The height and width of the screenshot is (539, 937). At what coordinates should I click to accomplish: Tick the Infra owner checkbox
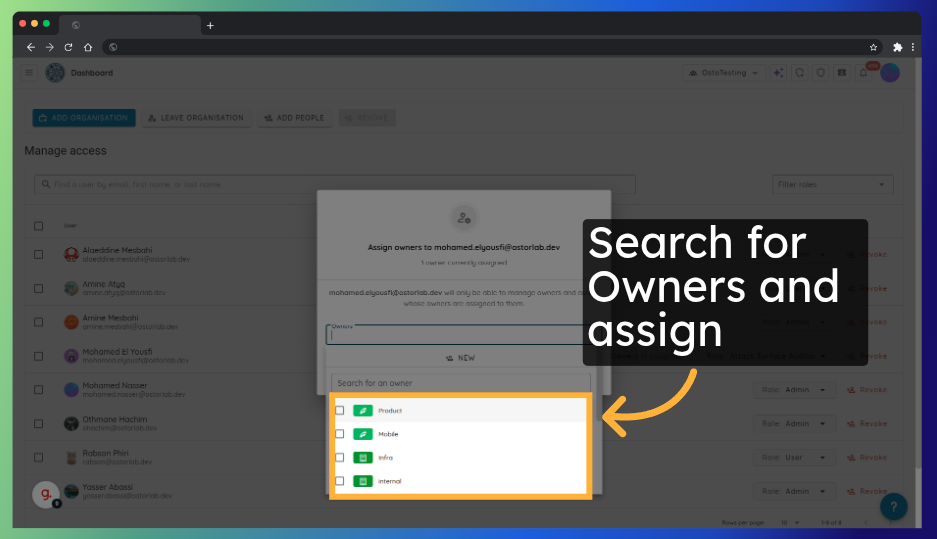pos(340,458)
